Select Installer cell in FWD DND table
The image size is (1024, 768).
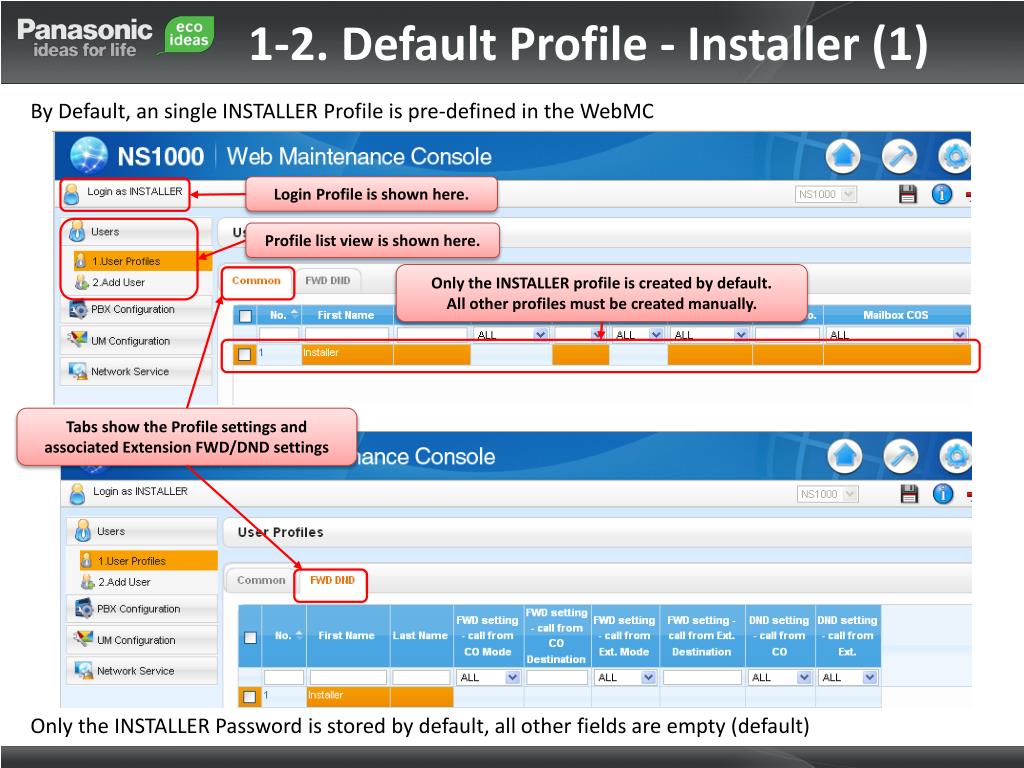(x=348, y=696)
